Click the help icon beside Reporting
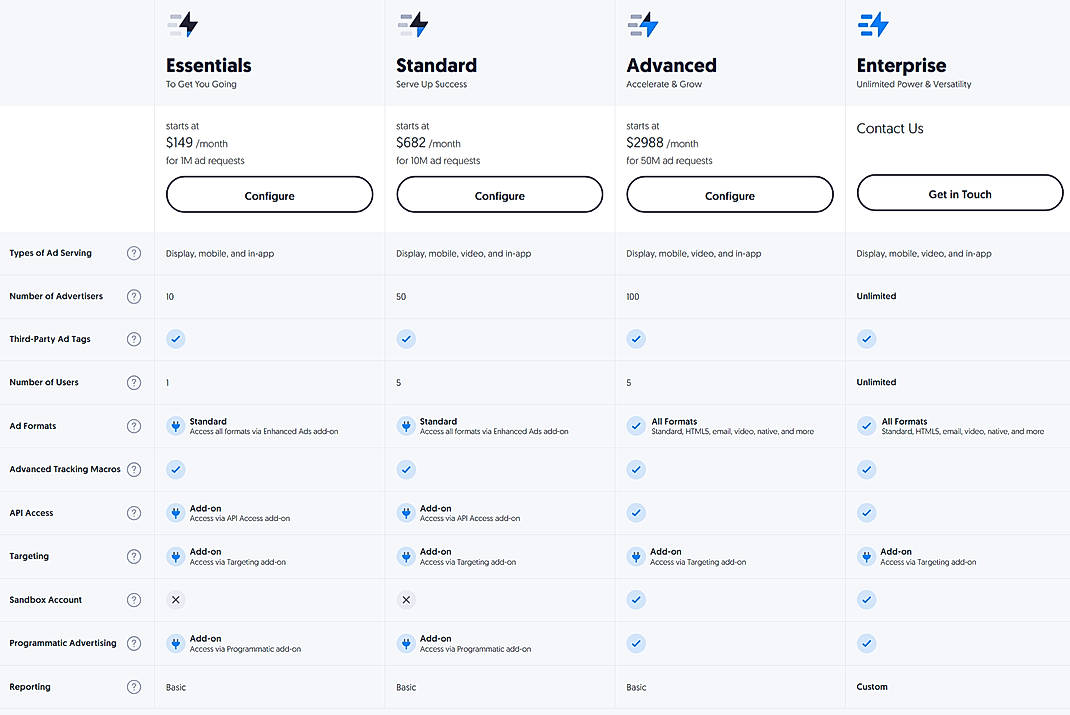 (134, 687)
